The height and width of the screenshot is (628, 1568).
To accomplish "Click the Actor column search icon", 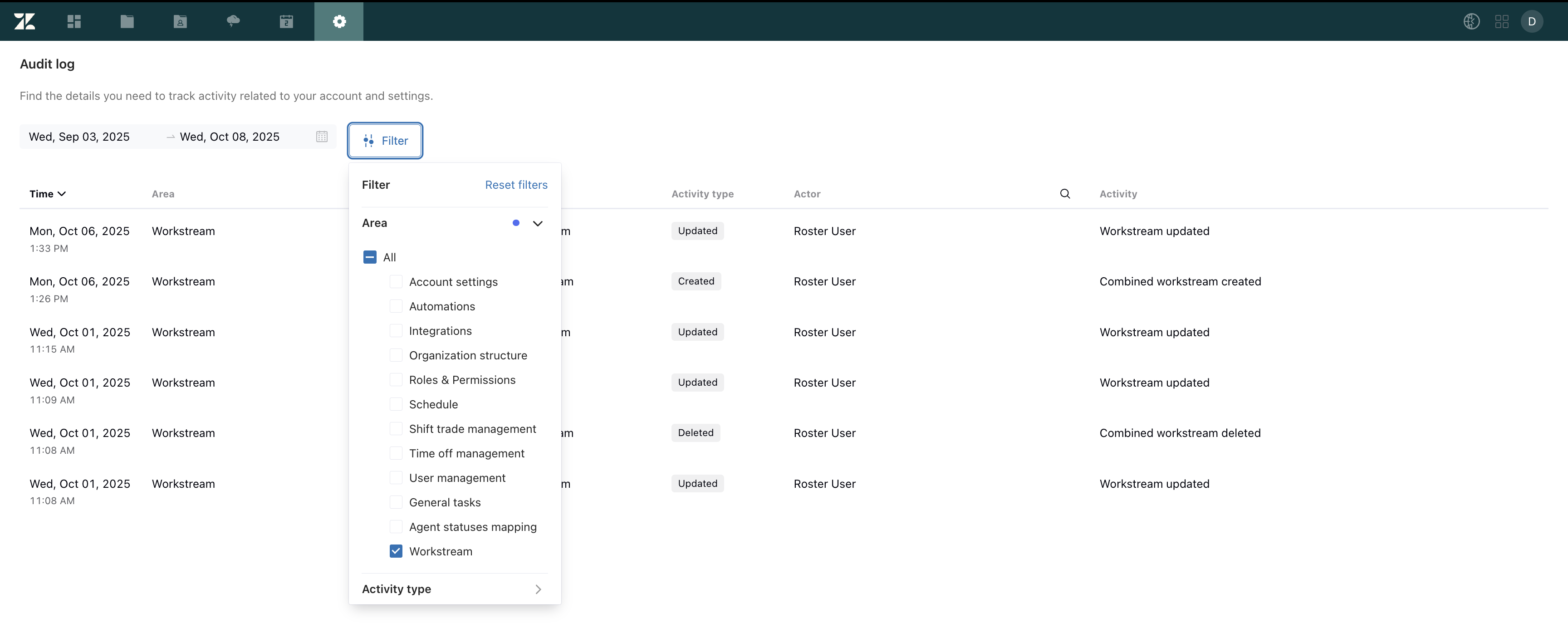I will click(x=1064, y=193).
